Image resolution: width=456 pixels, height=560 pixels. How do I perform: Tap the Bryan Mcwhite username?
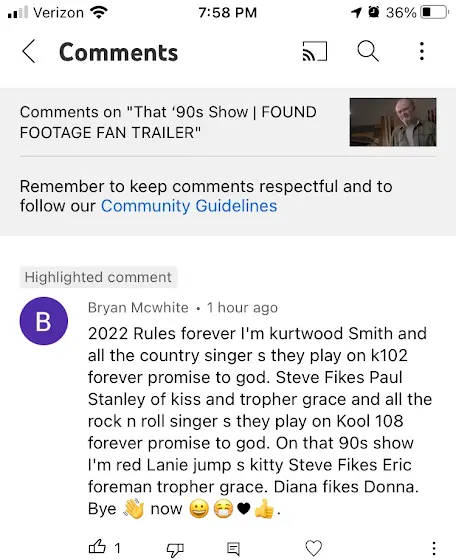pyautogui.click(x=138, y=308)
